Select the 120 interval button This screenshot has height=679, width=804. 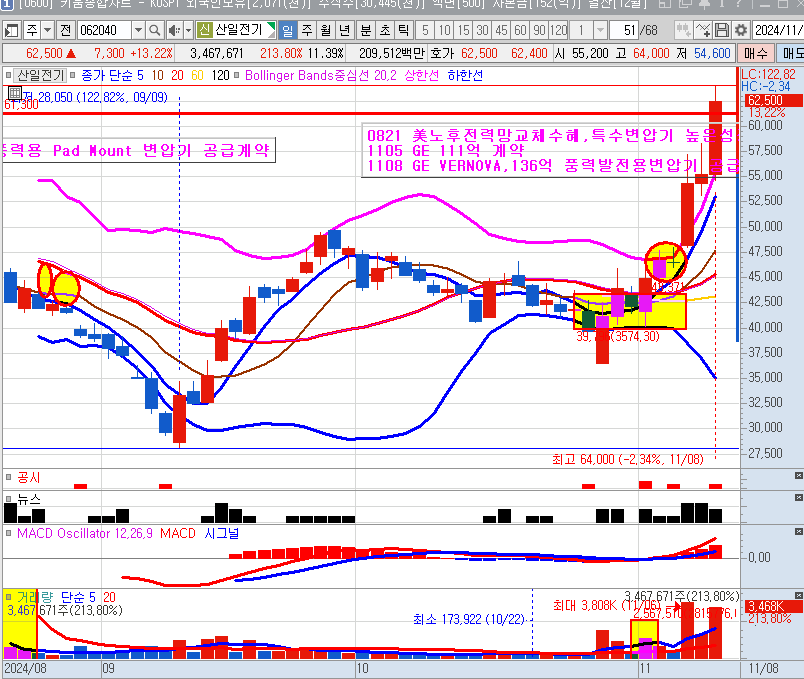point(558,30)
